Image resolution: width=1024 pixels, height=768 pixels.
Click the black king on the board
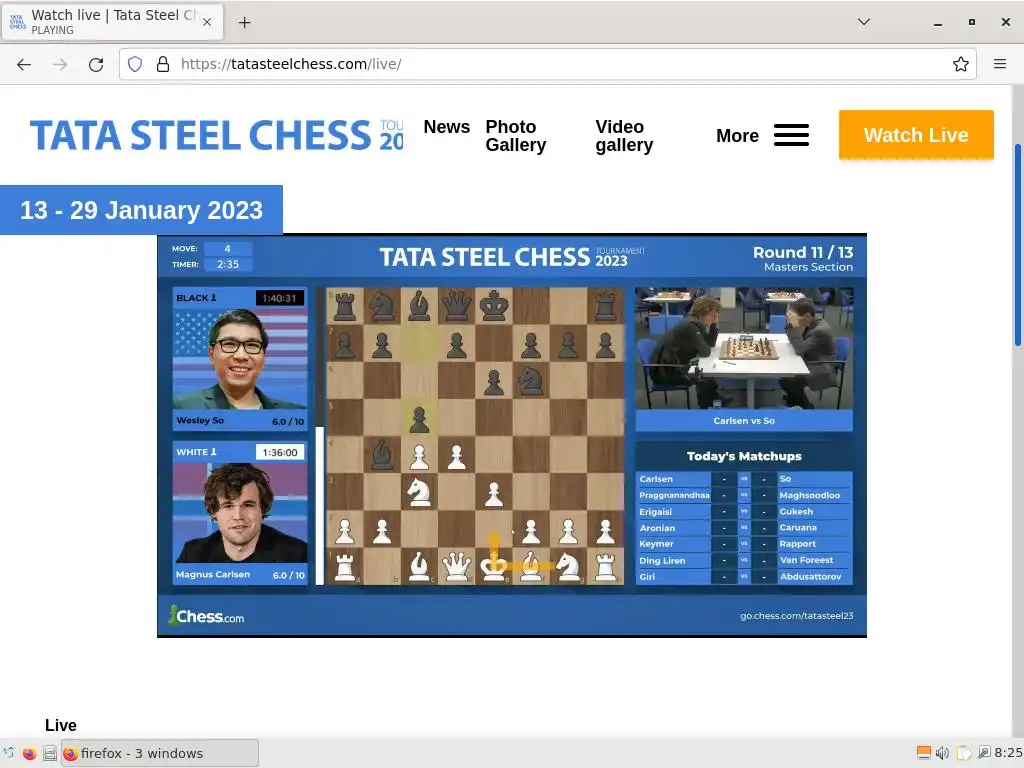pos(494,306)
